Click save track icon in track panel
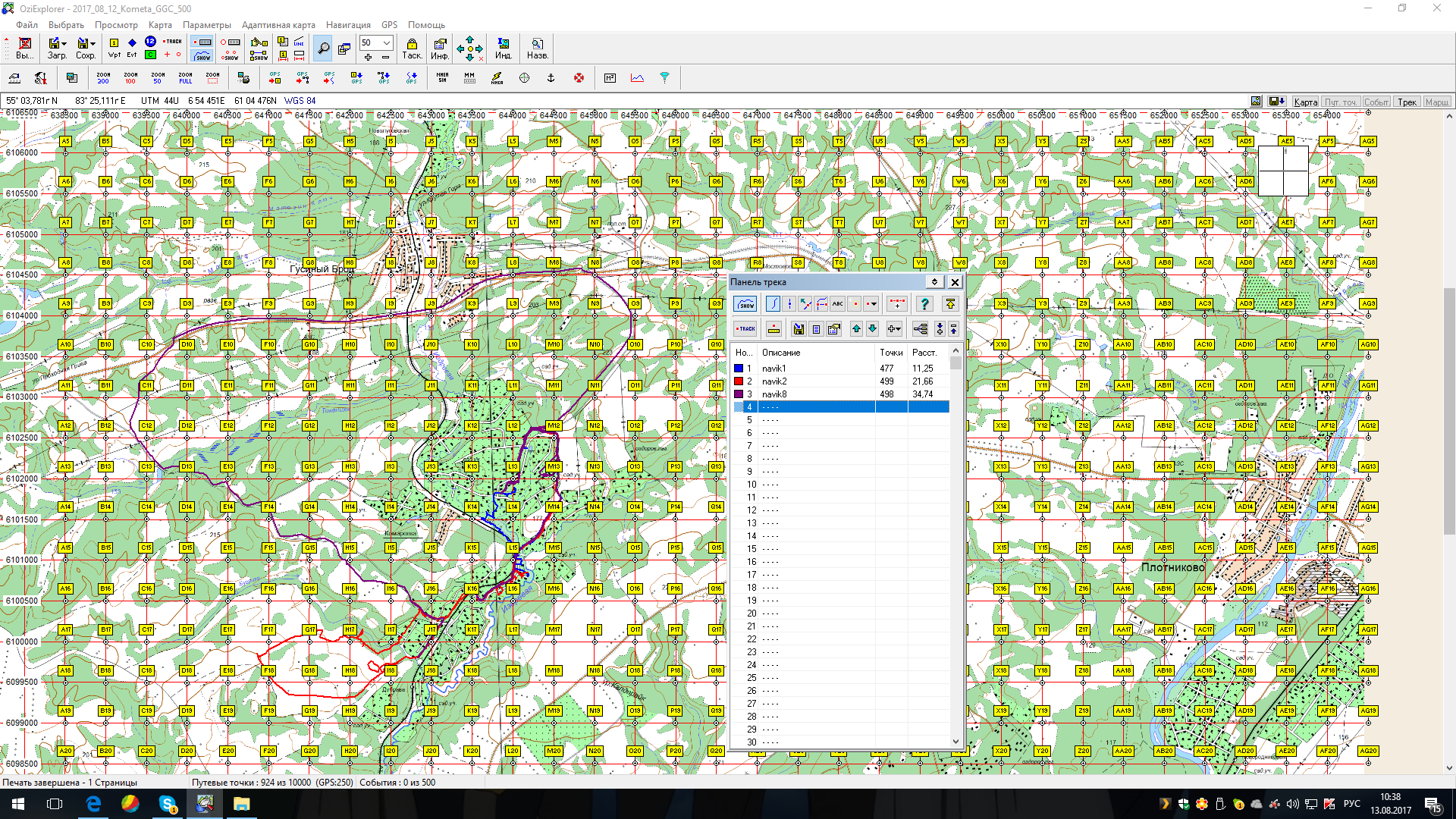 coord(798,329)
